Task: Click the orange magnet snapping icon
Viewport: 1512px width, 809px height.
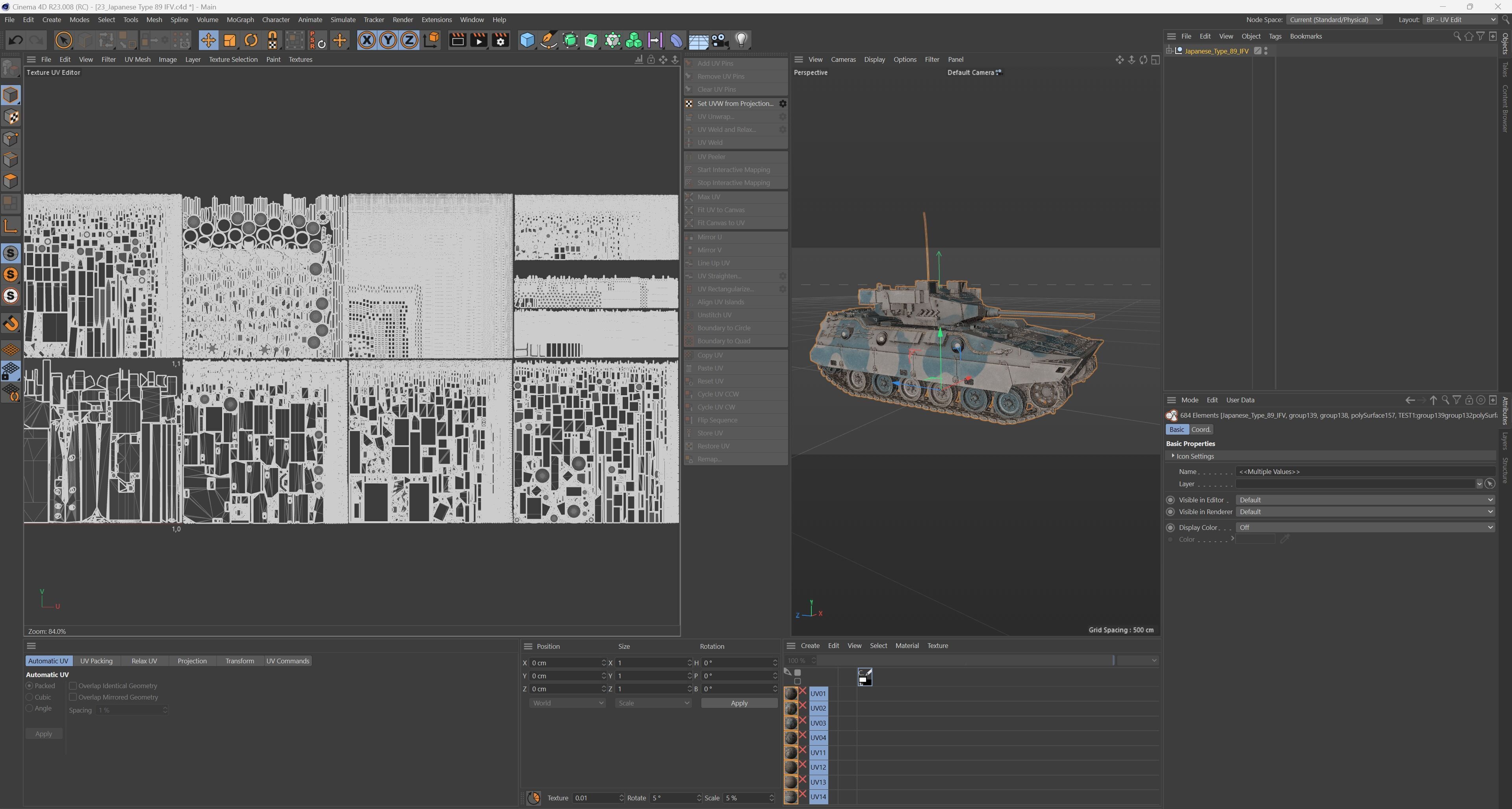Action: click(11, 323)
